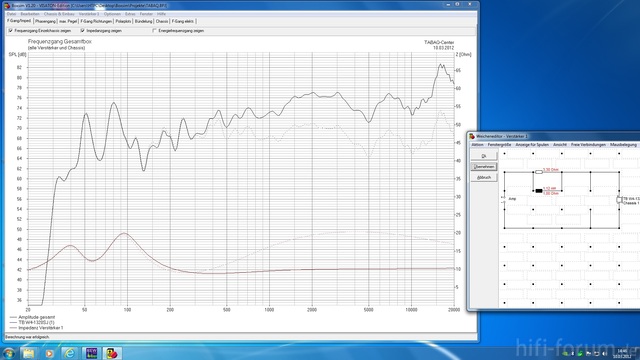Select the black inductor component in the circuit
This screenshot has height=360, width=640.
(x=539, y=191)
